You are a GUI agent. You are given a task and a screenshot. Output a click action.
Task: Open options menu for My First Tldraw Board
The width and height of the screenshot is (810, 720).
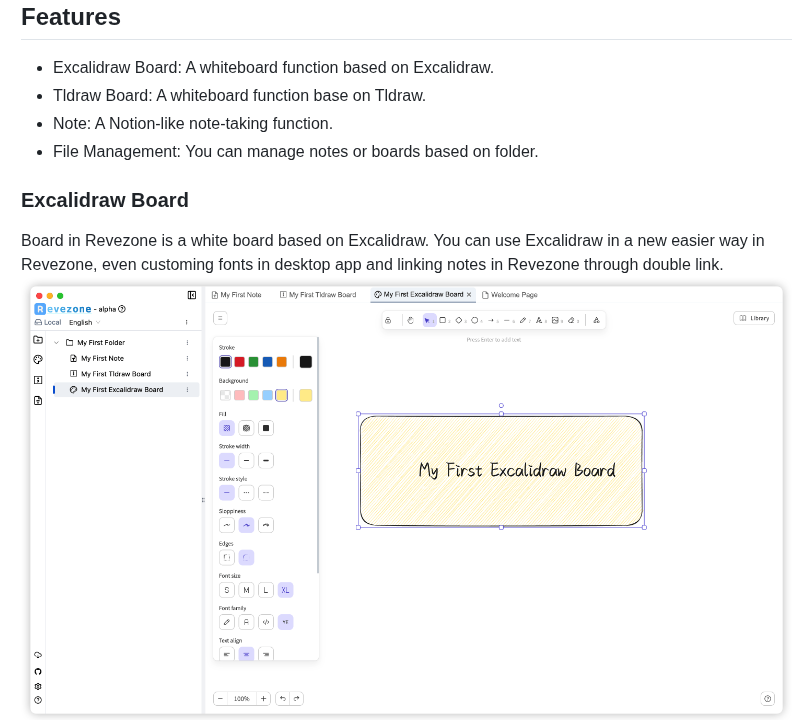click(x=188, y=374)
